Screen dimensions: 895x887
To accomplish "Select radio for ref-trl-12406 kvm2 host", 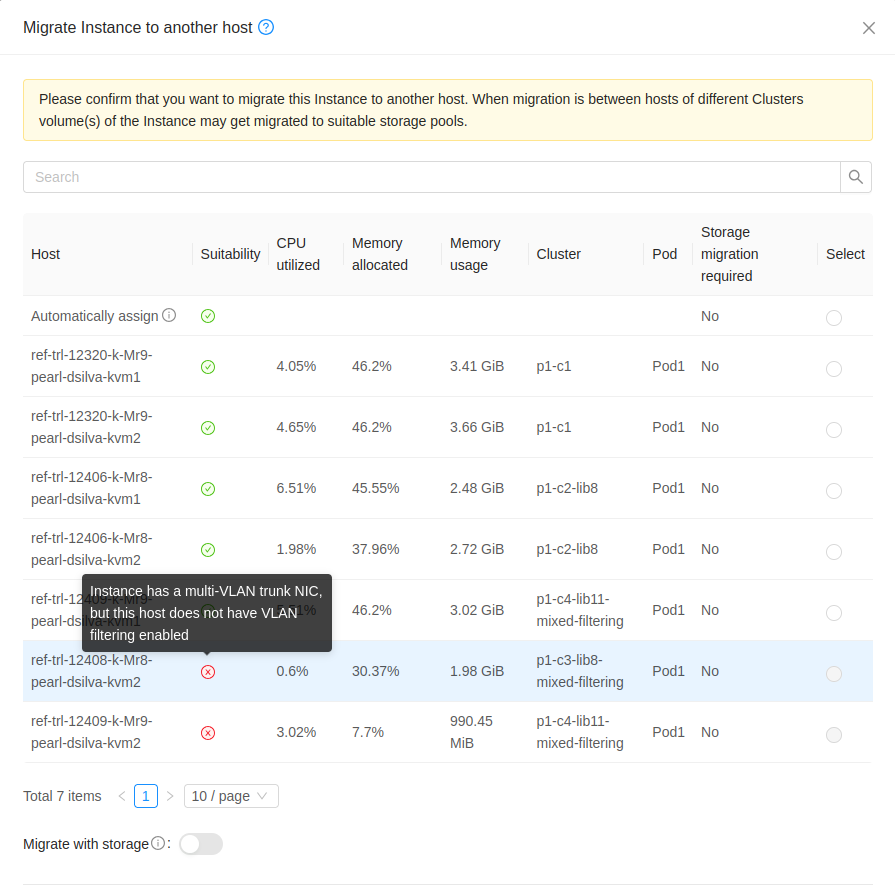I will click(x=834, y=552).
